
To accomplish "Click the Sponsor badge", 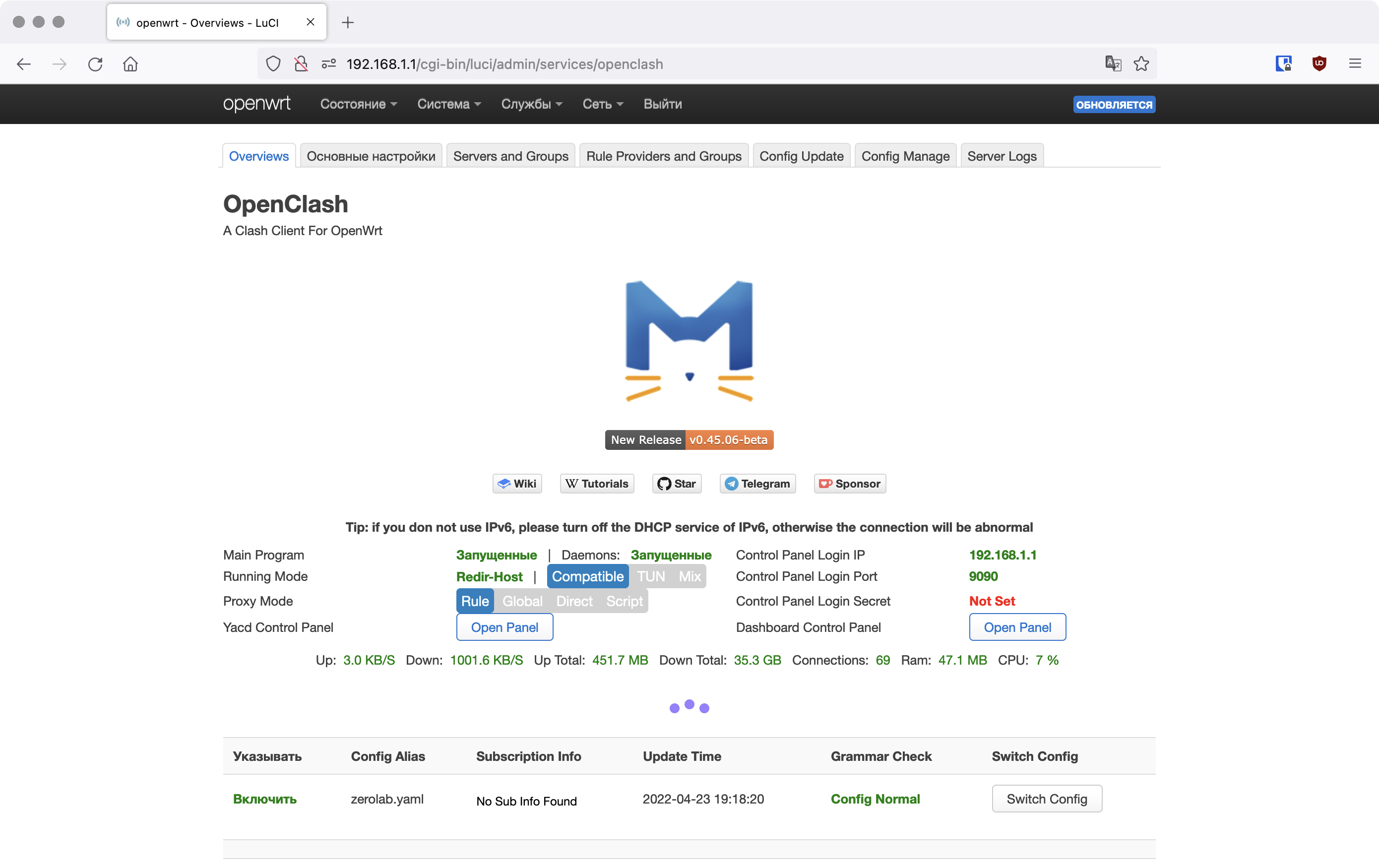I will point(850,483).
